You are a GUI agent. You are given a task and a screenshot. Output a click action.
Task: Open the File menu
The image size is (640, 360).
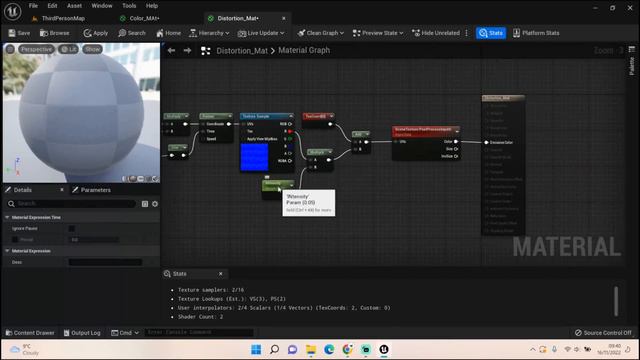33,6
